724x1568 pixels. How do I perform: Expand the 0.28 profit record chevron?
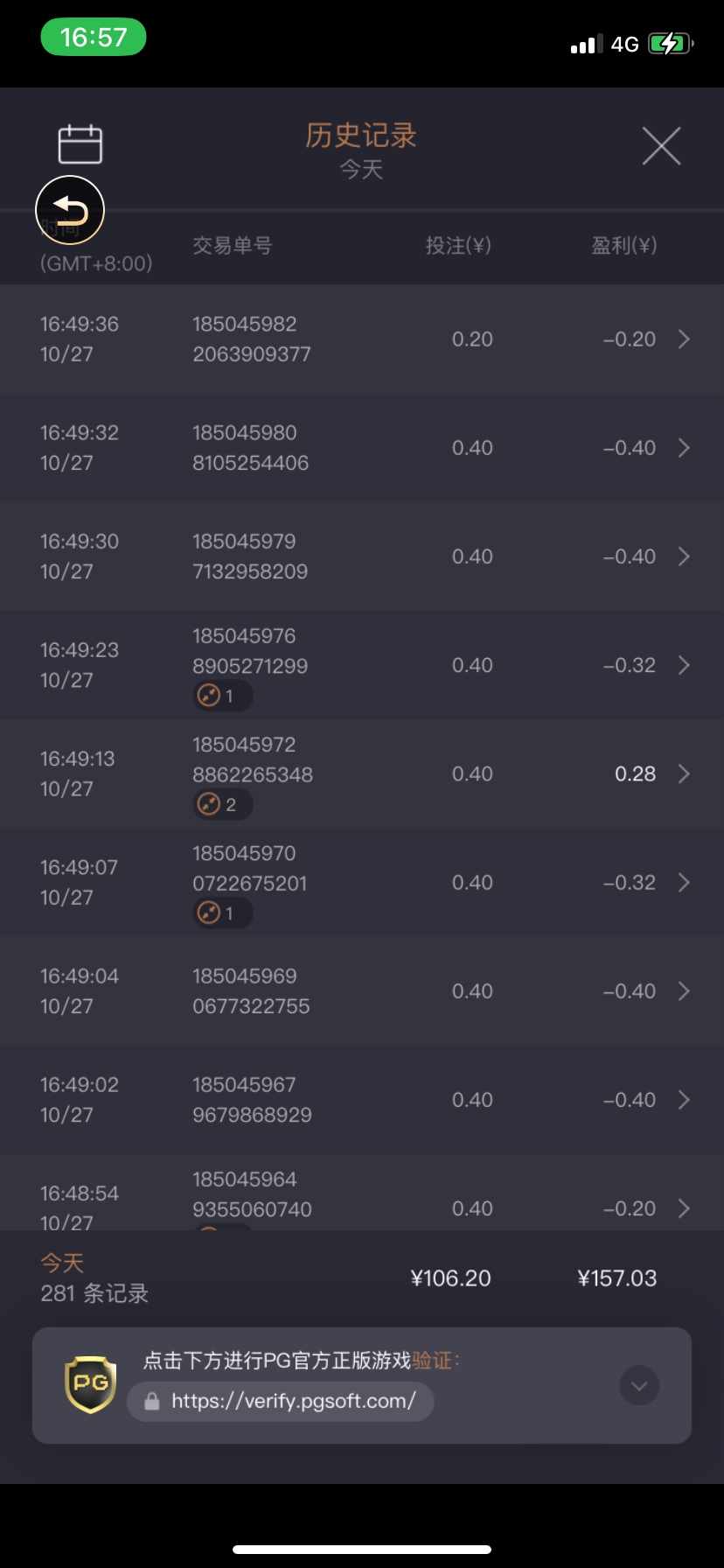(x=684, y=774)
